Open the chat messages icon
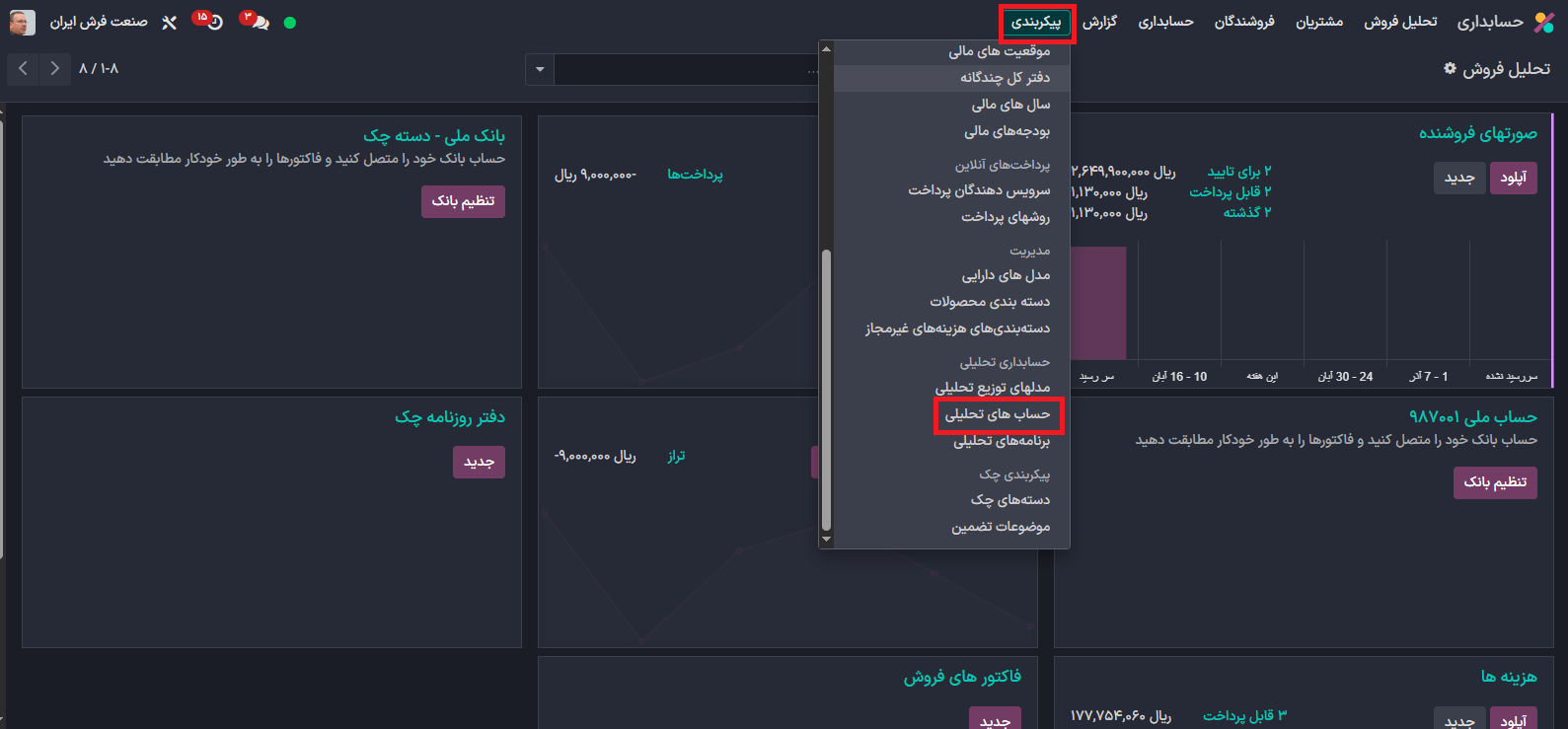This screenshot has height=729, width=1568. (x=259, y=22)
